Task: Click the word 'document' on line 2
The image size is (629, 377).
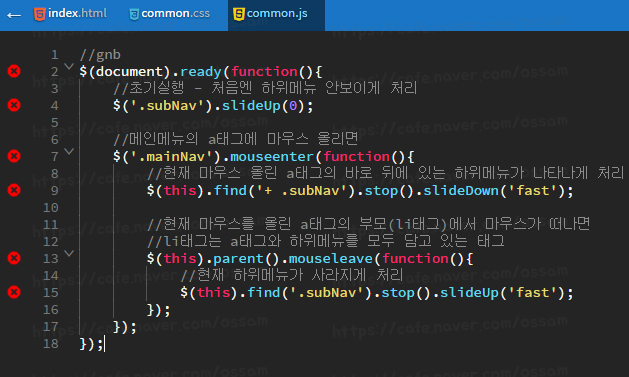Action: [129, 72]
